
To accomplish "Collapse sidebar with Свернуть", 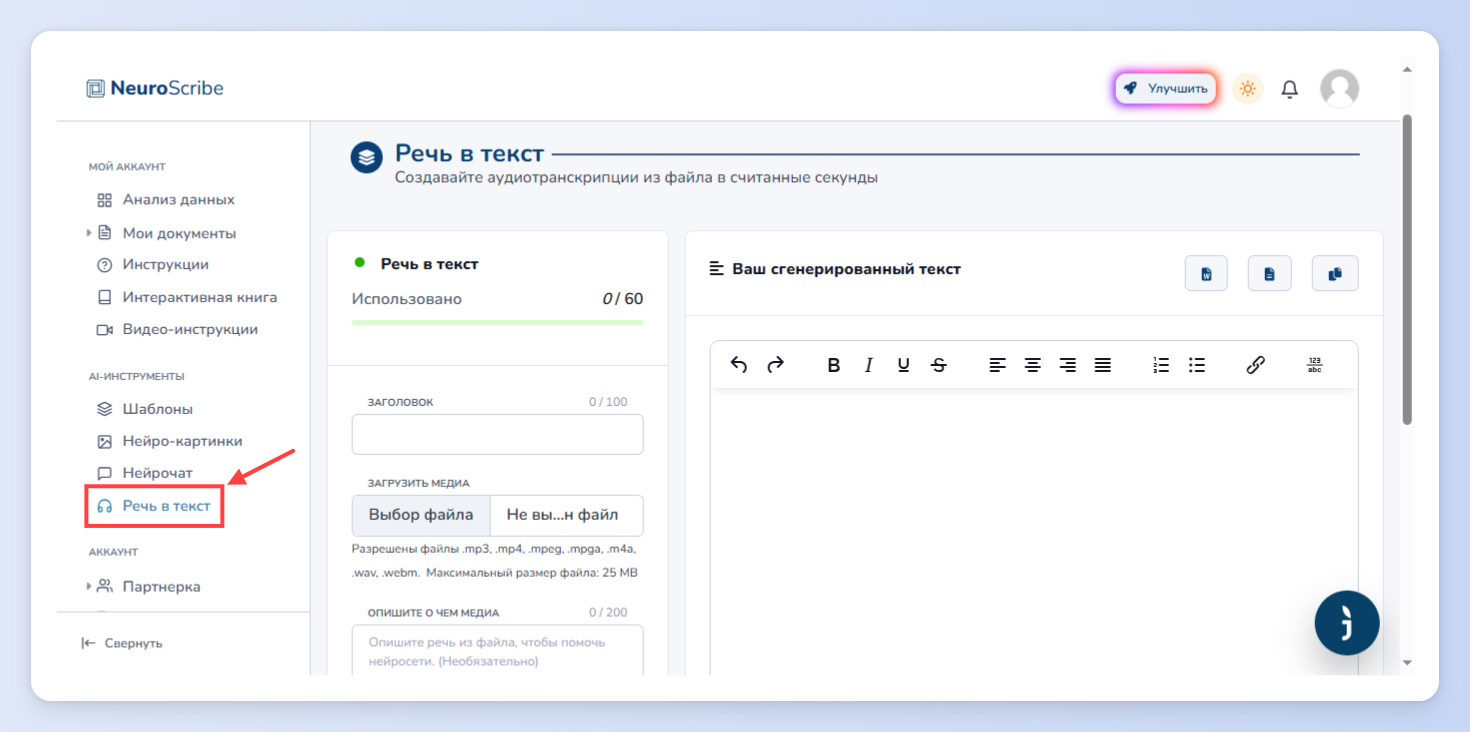I will (122, 643).
